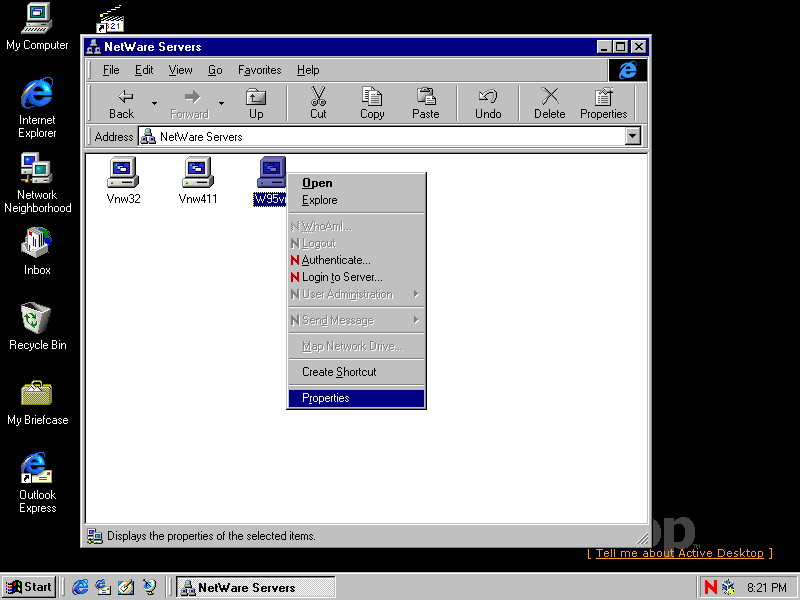Click the Cut scissors icon

pos(318,96)
